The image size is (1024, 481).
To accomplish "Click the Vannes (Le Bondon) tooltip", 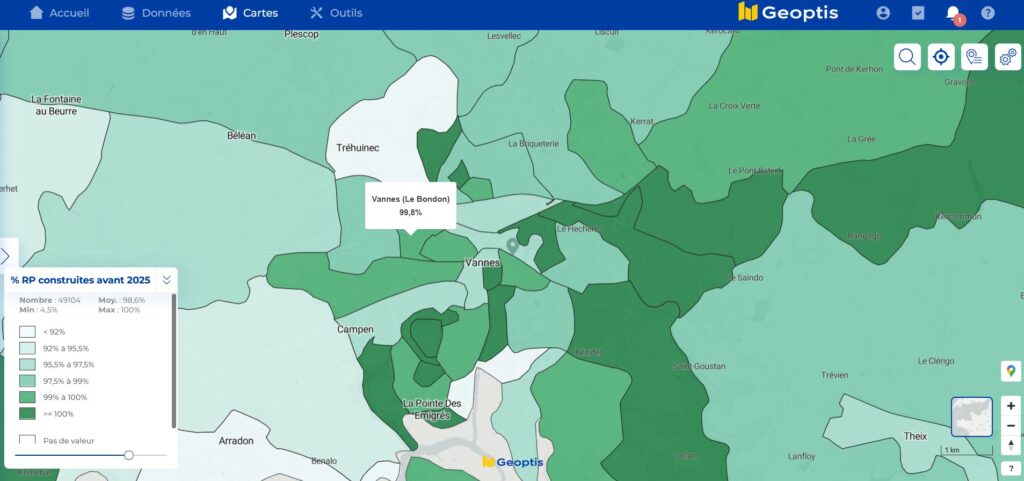I will (x=410, y=206).
